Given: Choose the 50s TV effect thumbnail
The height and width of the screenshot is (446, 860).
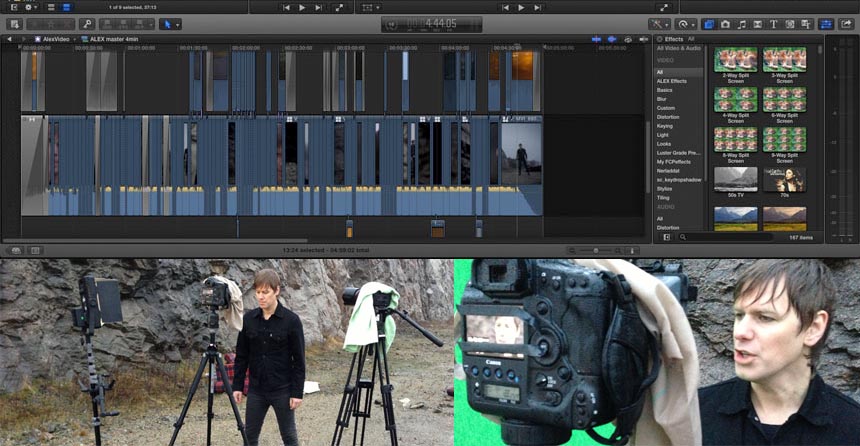Looking at the screenshot, I should click(x=735, y=178).
